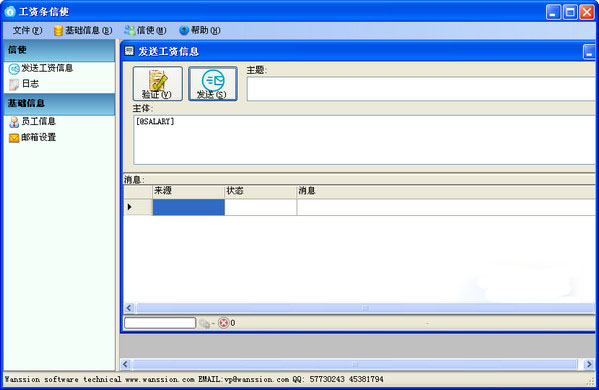This screenshot has width=599, height=390.
Task: Open the 文件(F) menu
Action: [27, 30]
